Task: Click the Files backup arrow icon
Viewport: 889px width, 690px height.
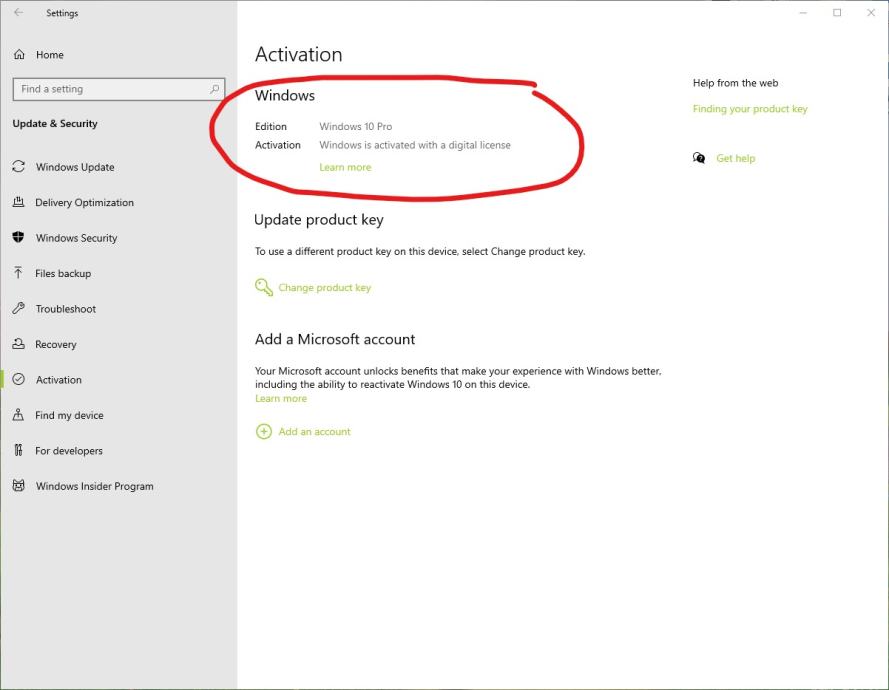Action: click(18, 273)
